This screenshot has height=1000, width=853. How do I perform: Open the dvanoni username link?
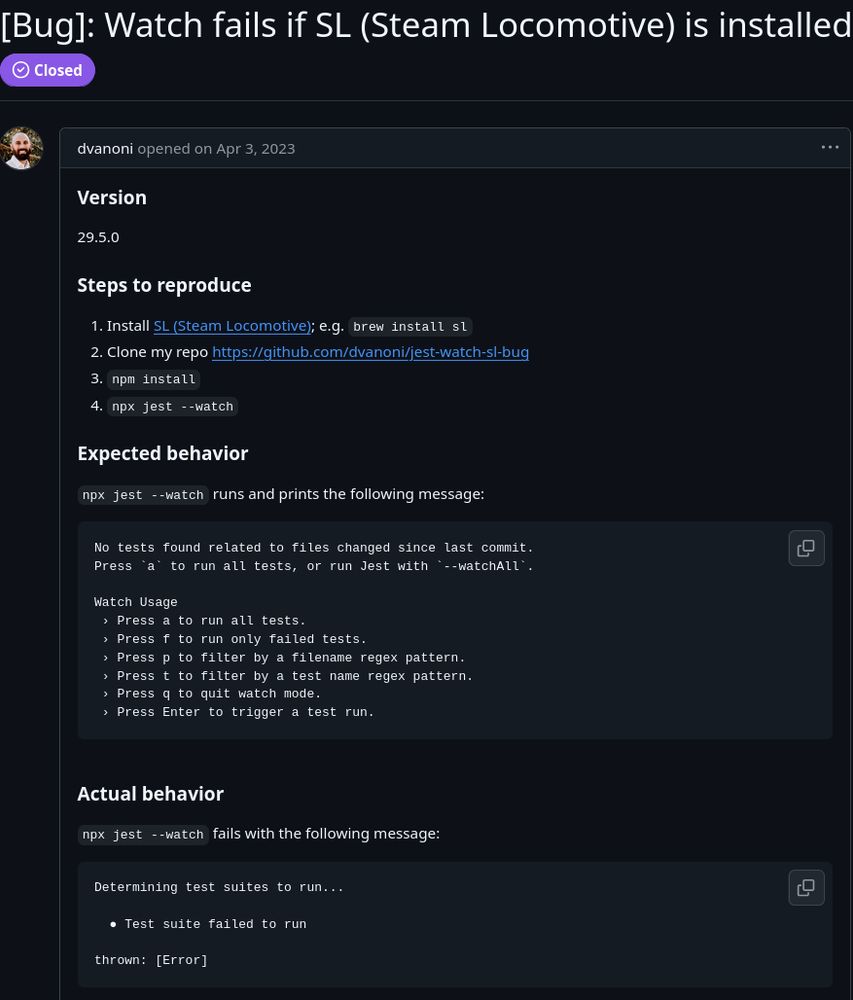click(105, 148)
